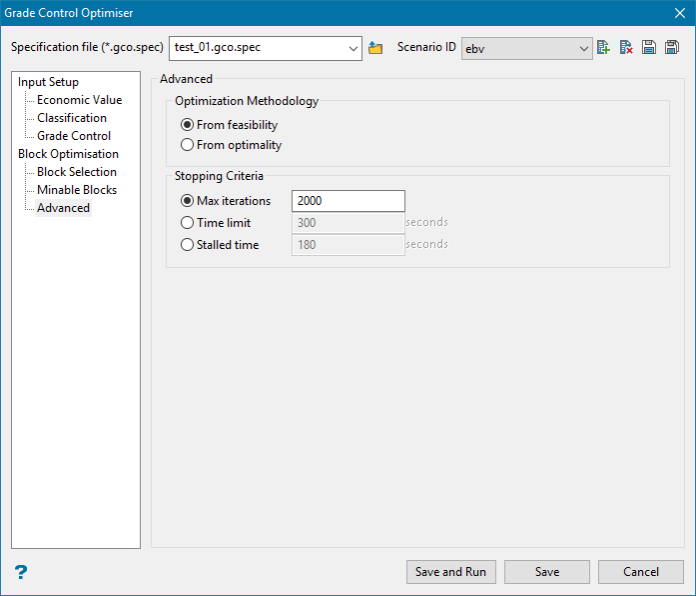Click the browse folder icon for specification file
696x596 pixels.
(x=376, y=47)
